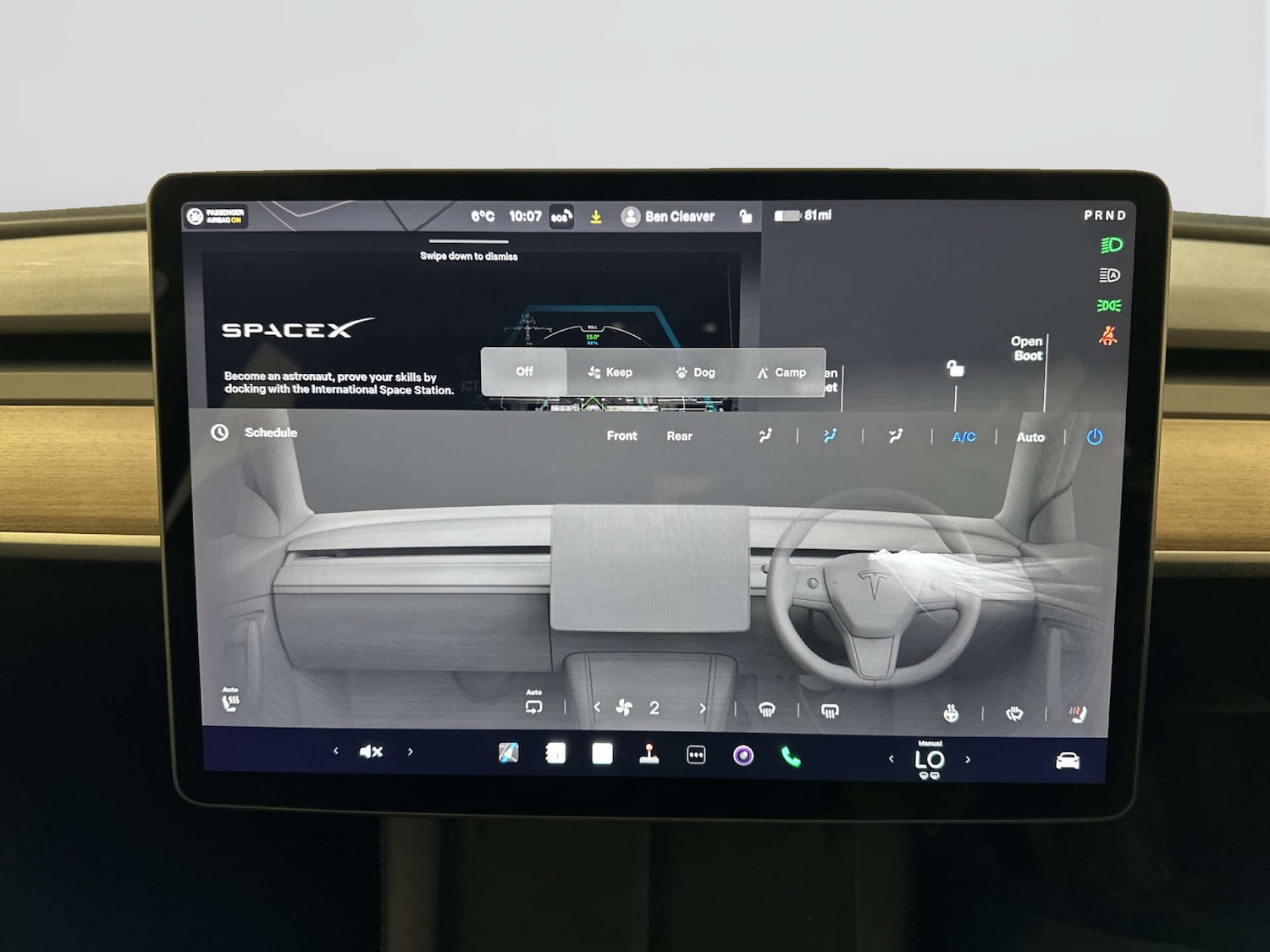Raise cabin temperature with right chevron
Viewport: 1270px width, 952px height.
[968, 760]
